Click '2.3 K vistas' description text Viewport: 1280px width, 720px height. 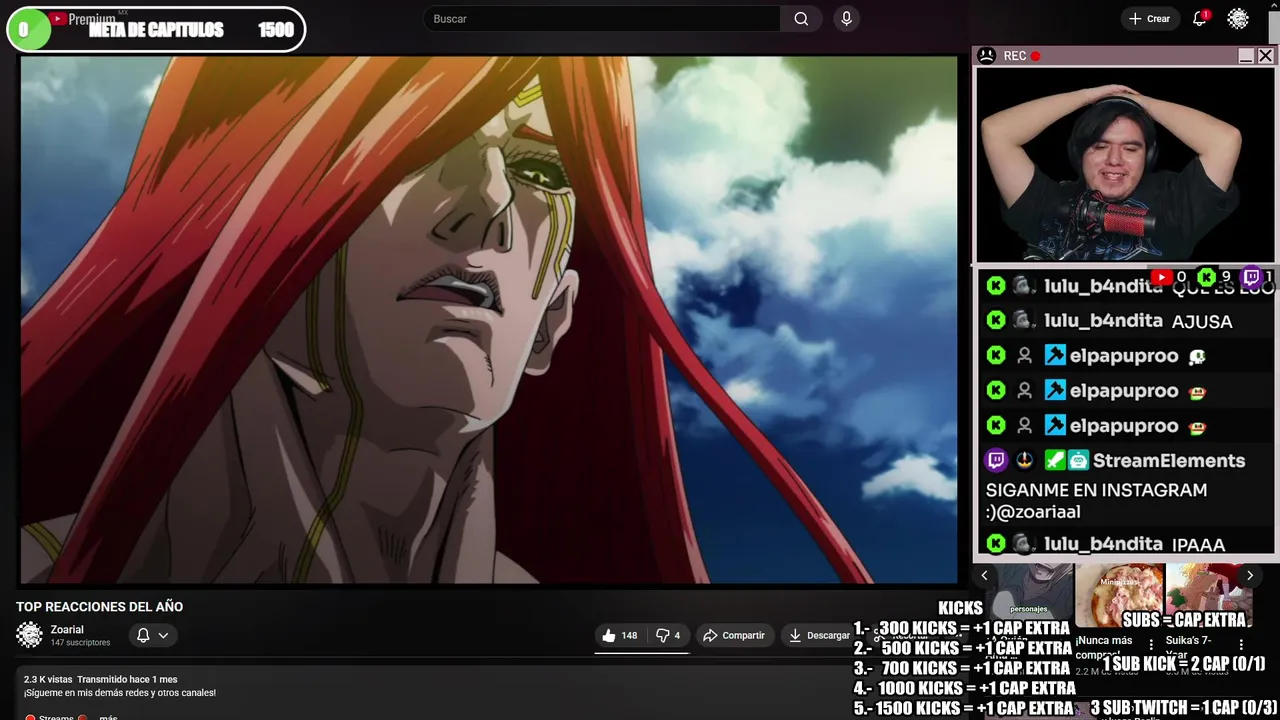[48, 680]
